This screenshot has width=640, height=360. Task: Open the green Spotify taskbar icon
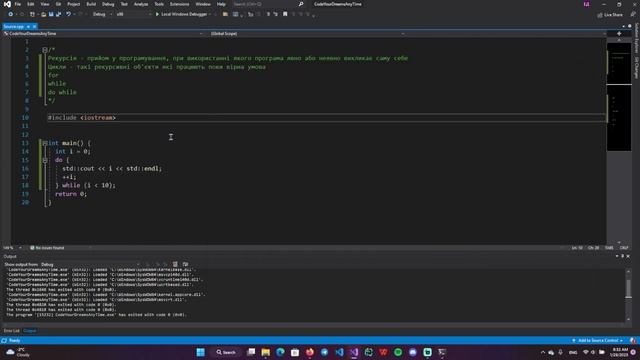click(398, 352)
